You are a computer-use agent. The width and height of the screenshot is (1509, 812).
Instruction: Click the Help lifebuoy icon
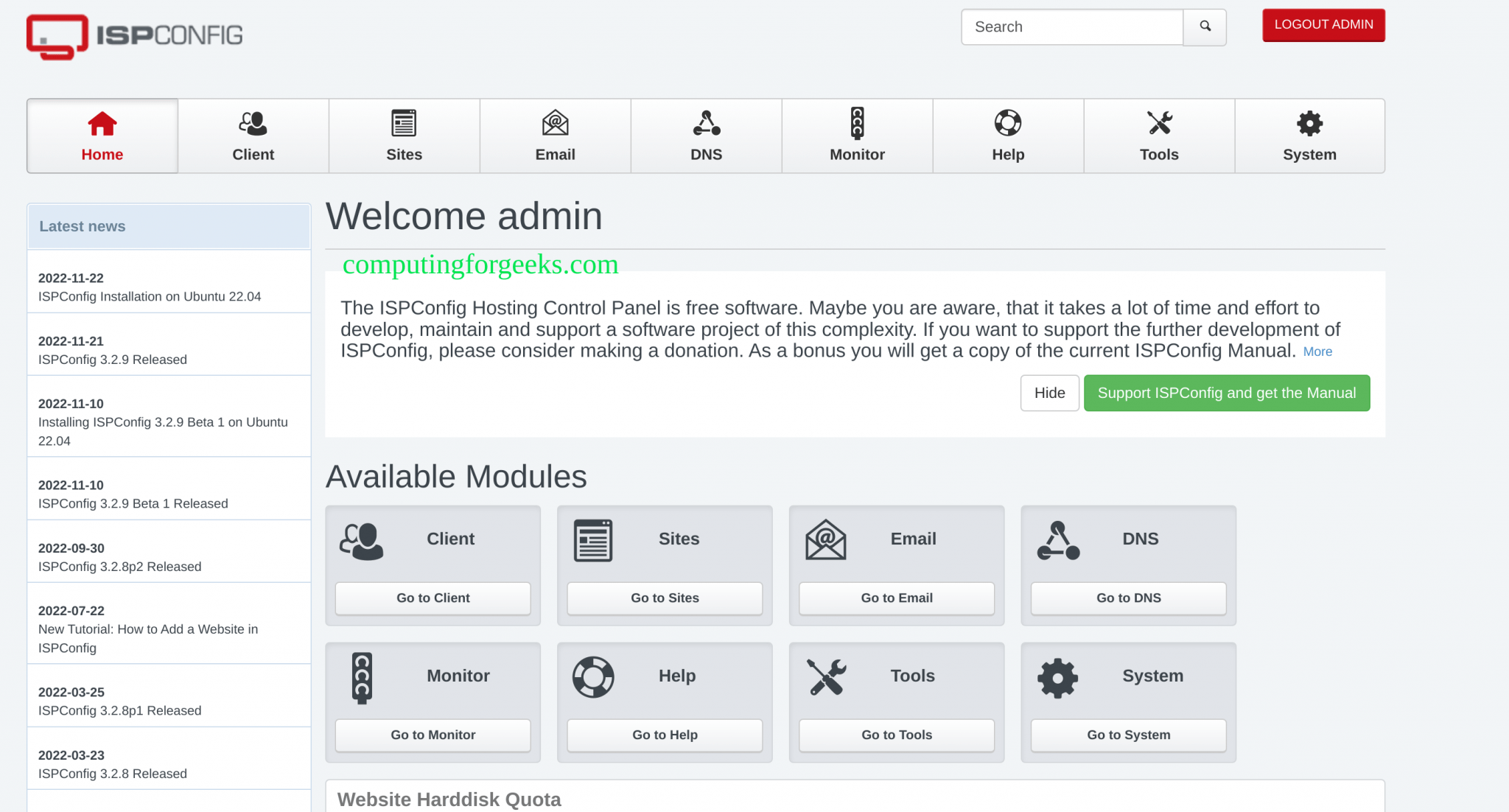point(1008,124)
